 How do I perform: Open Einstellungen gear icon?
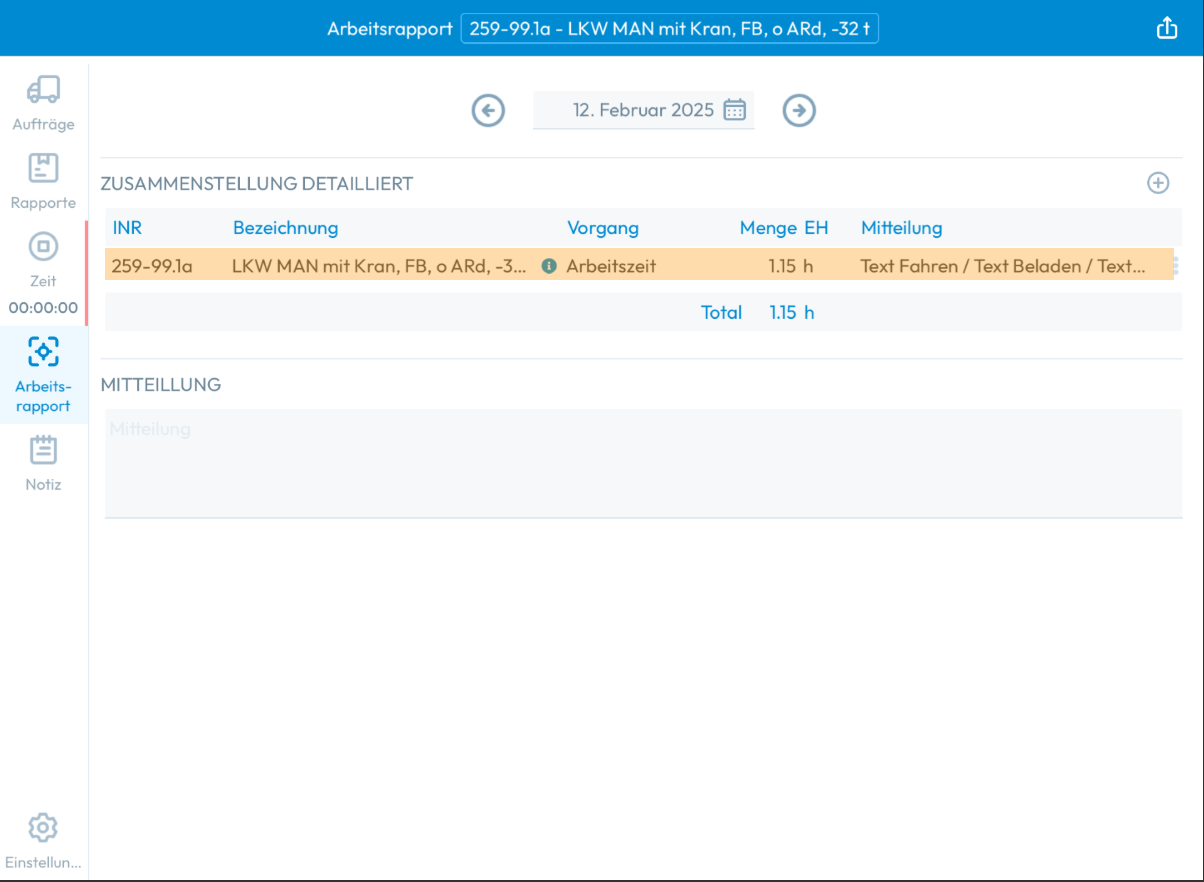click(43, 828)
